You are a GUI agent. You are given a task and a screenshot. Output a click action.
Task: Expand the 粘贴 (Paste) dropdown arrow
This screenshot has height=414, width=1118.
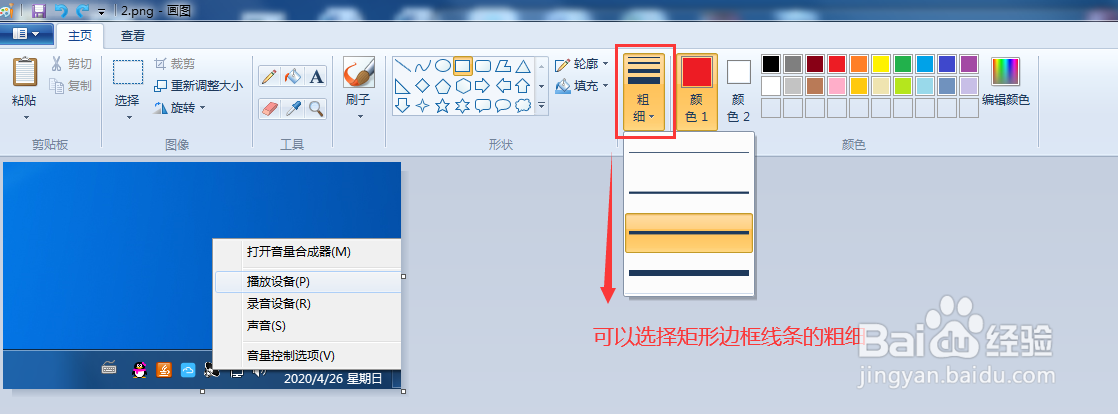[x=25, y=118]
